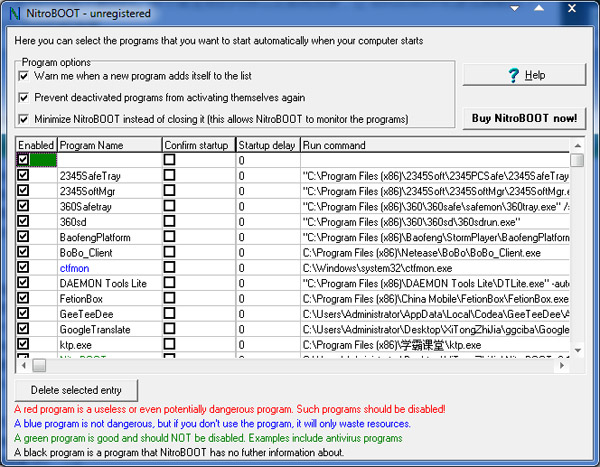Click Run command column header
Screen dimensions: 600x467
[435, 145]
